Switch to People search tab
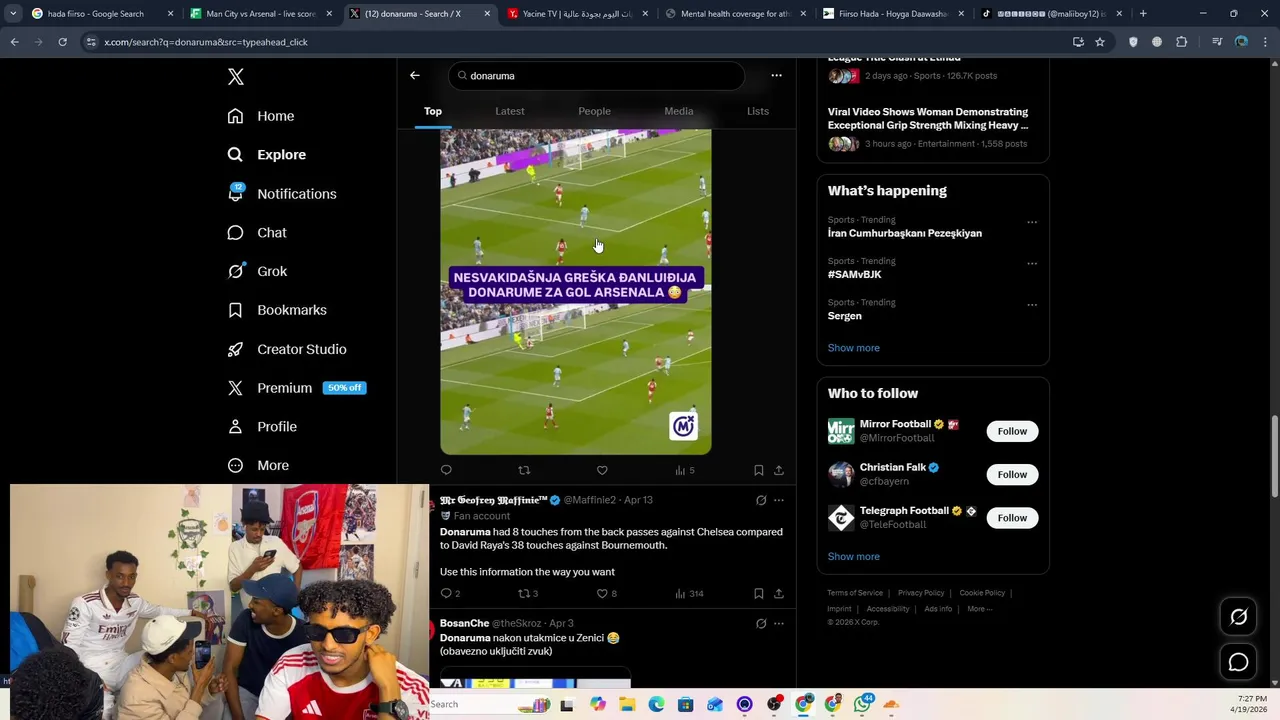 (x=594, y=111)
